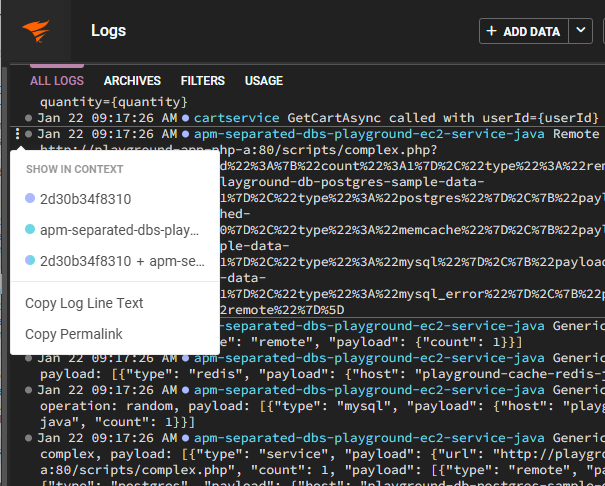Click the cartservice program link

click(x=236, y=118)
